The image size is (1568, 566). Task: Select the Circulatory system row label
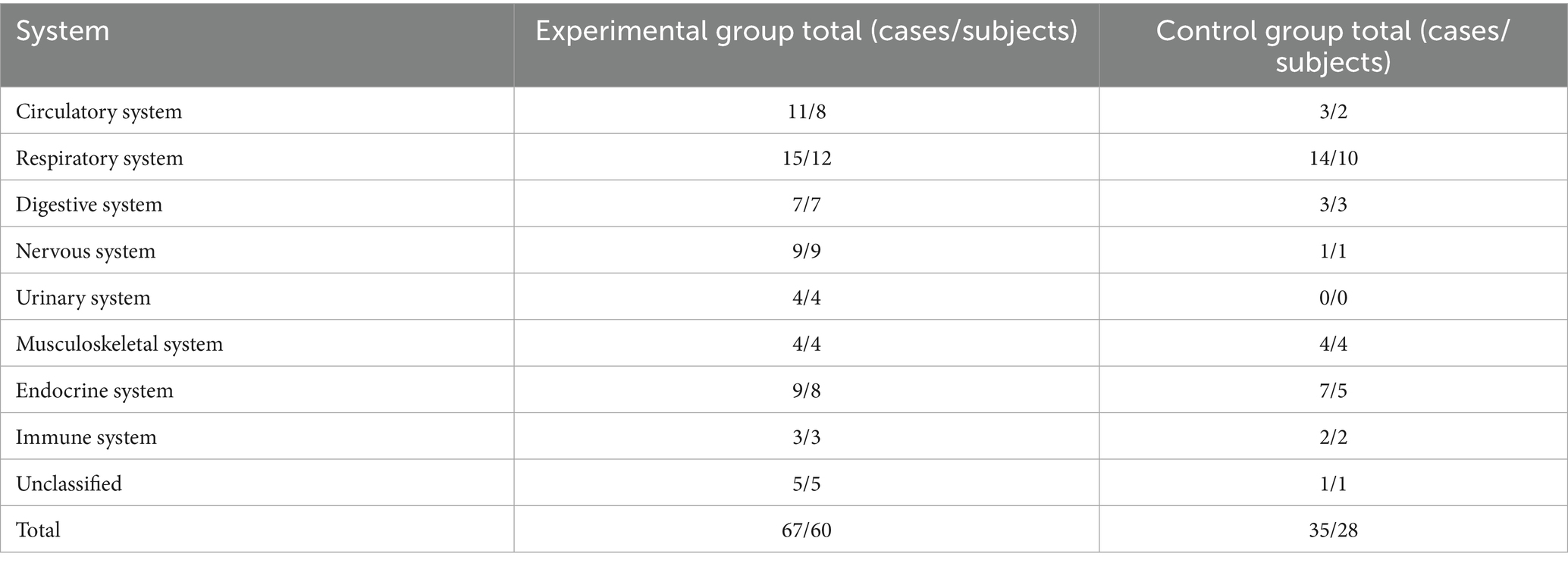(x=99, y=112)
